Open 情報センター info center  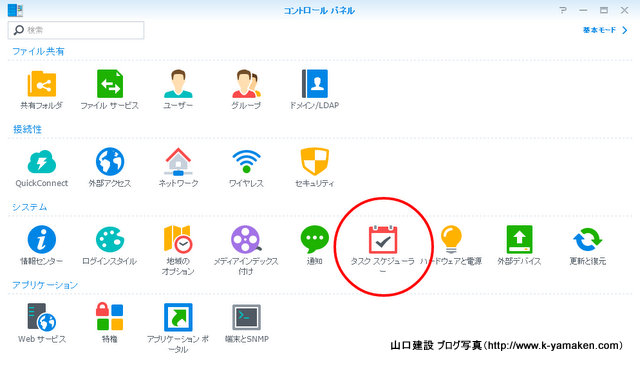pyautogui.click(x=42, y=240)
